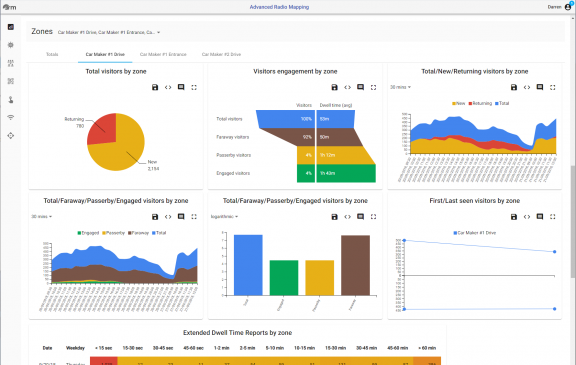Save the Total visitors by zone chart
The width and height of the screenshot is (576, 365).
[155, 87]
